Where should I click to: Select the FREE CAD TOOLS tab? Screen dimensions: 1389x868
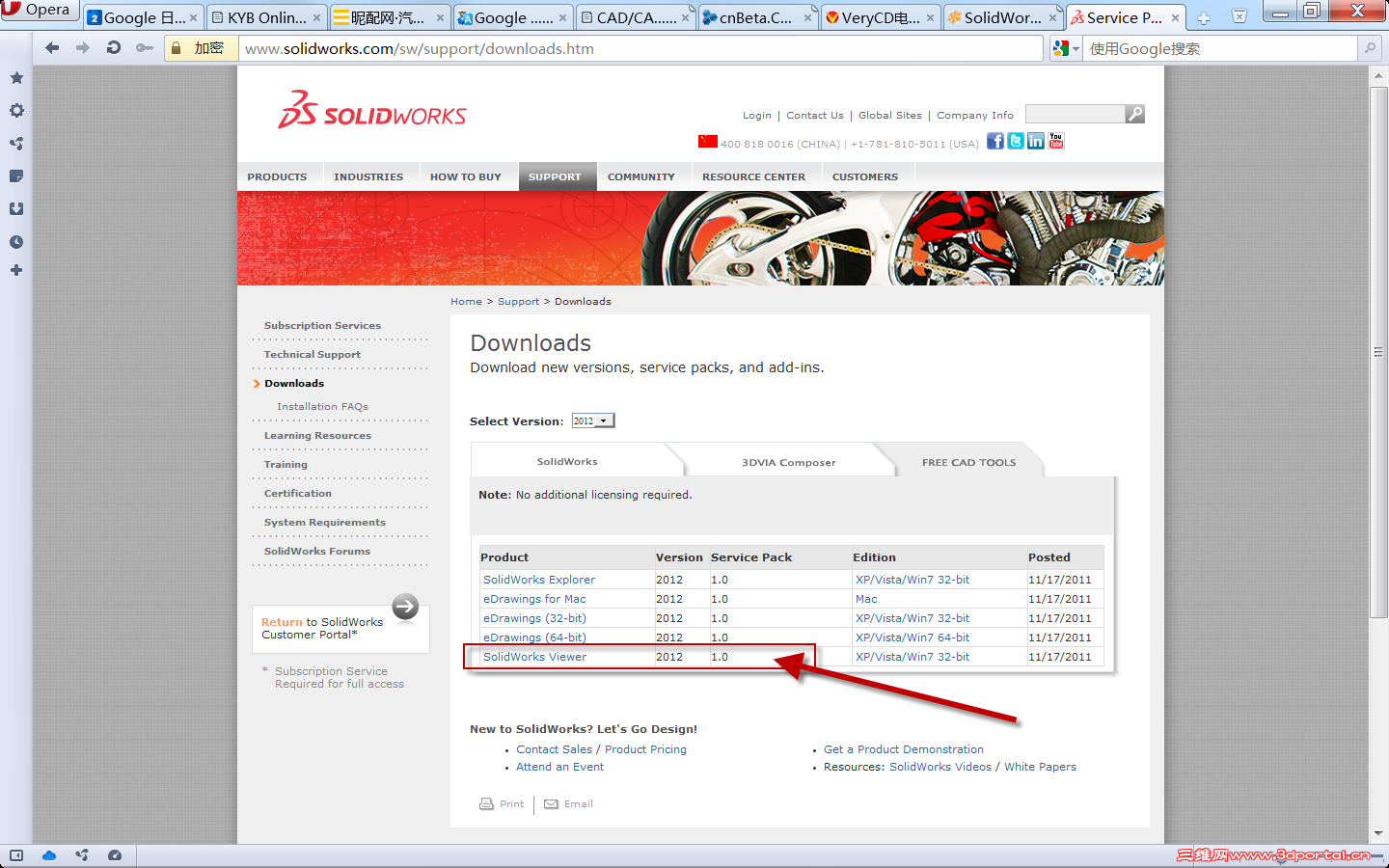(968, 462)
